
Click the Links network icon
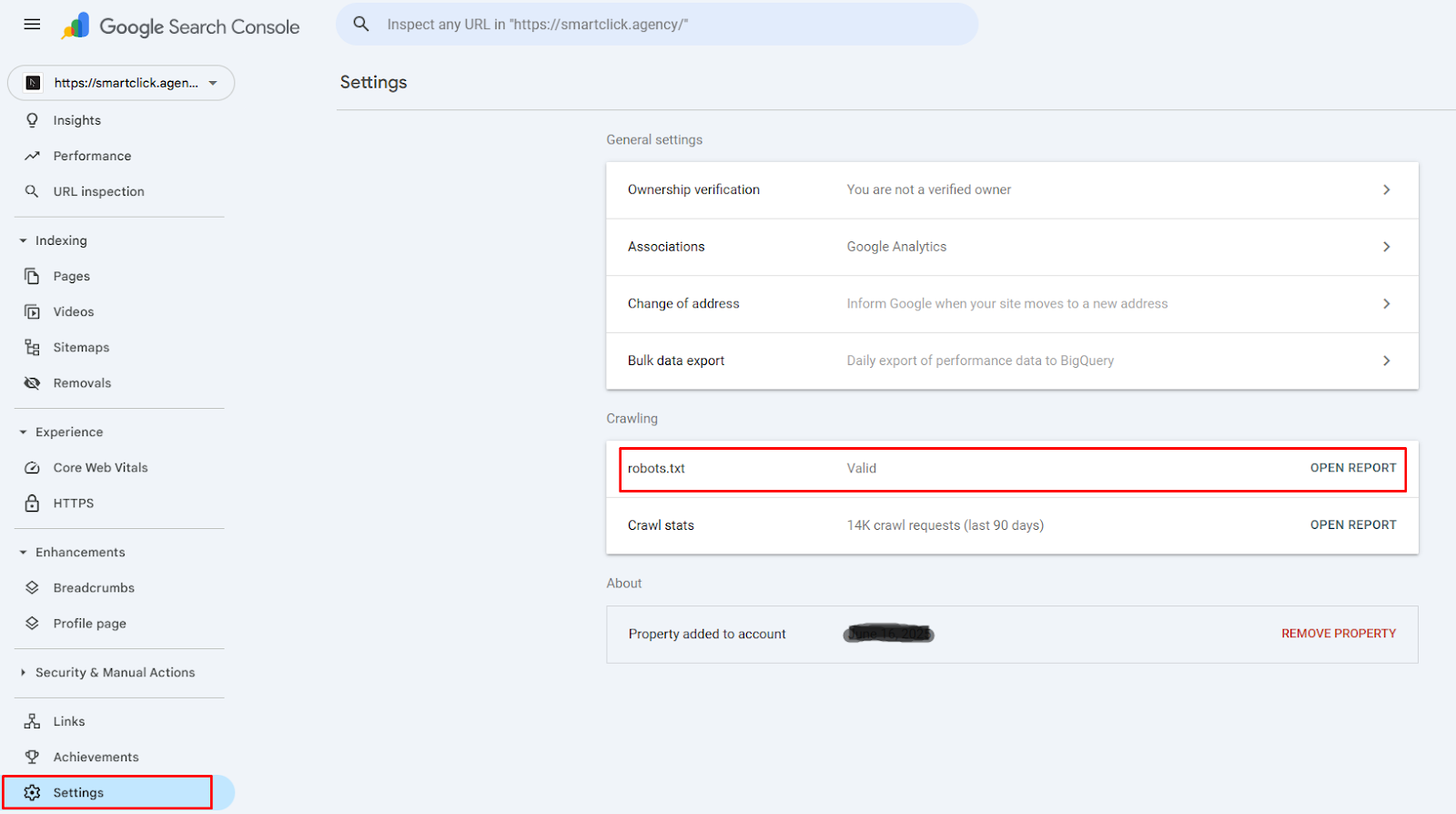[32, 721]
